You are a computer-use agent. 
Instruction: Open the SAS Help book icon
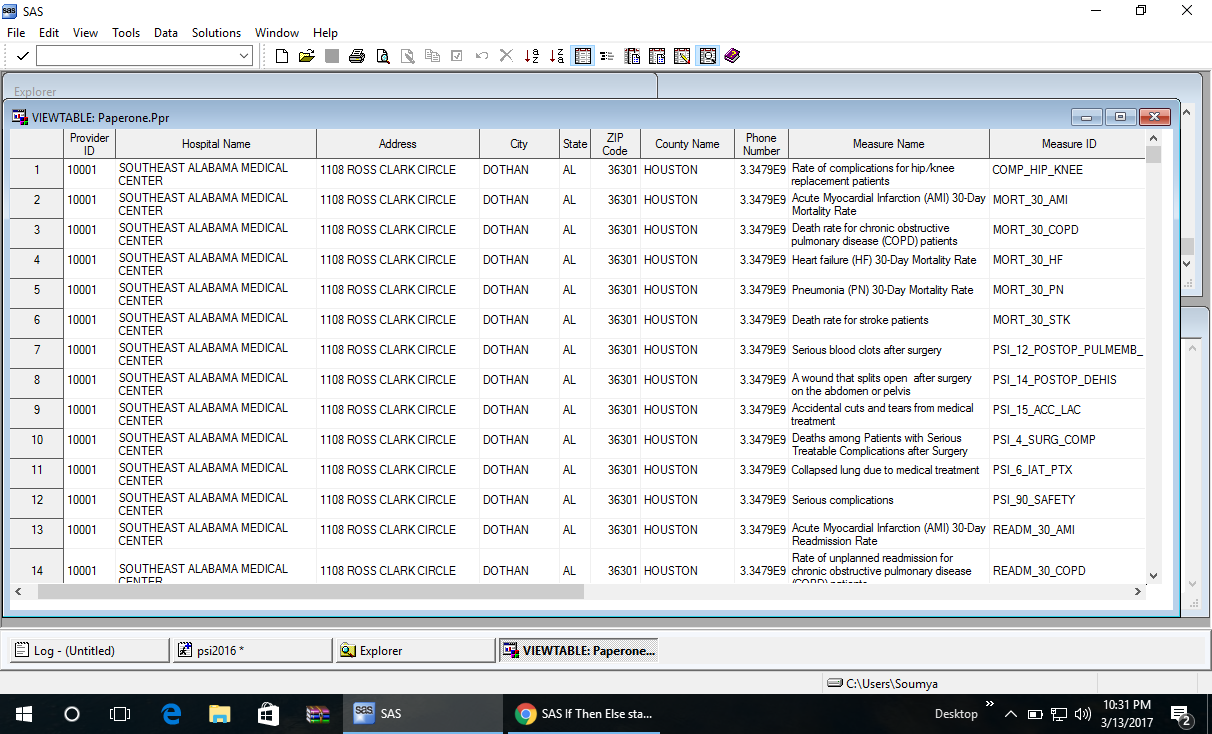[733, 56]
